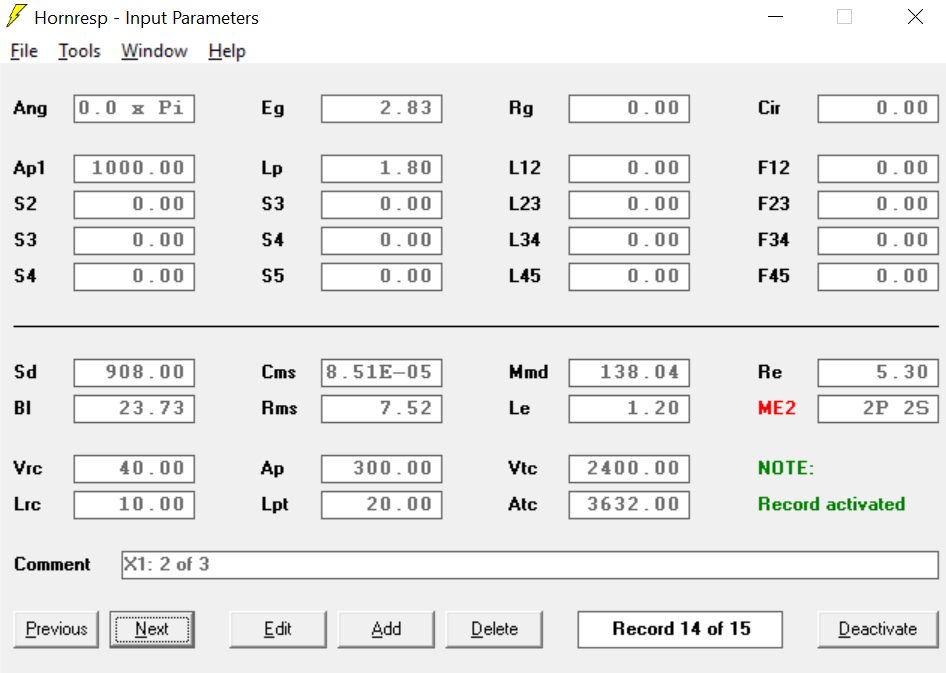Click the Edit button
This screenshot has width=946, height=673.
(278, 630)
